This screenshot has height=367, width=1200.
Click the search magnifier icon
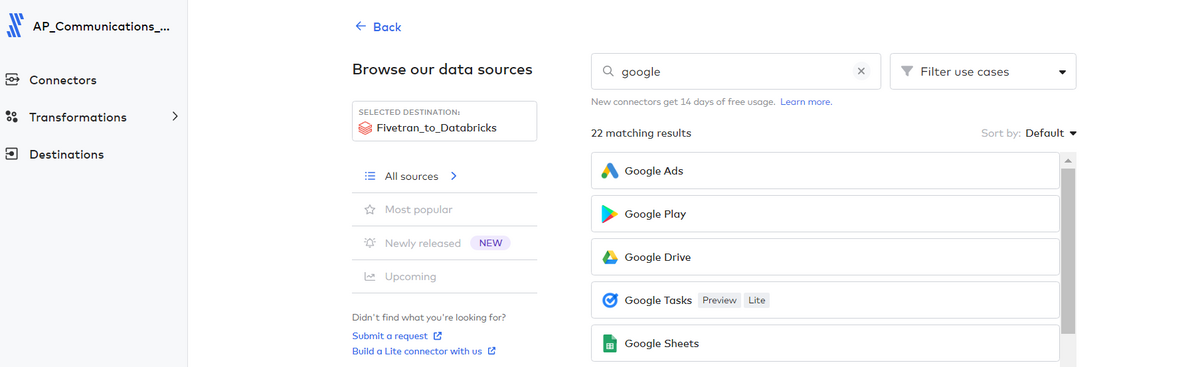[x=608, y=72]
